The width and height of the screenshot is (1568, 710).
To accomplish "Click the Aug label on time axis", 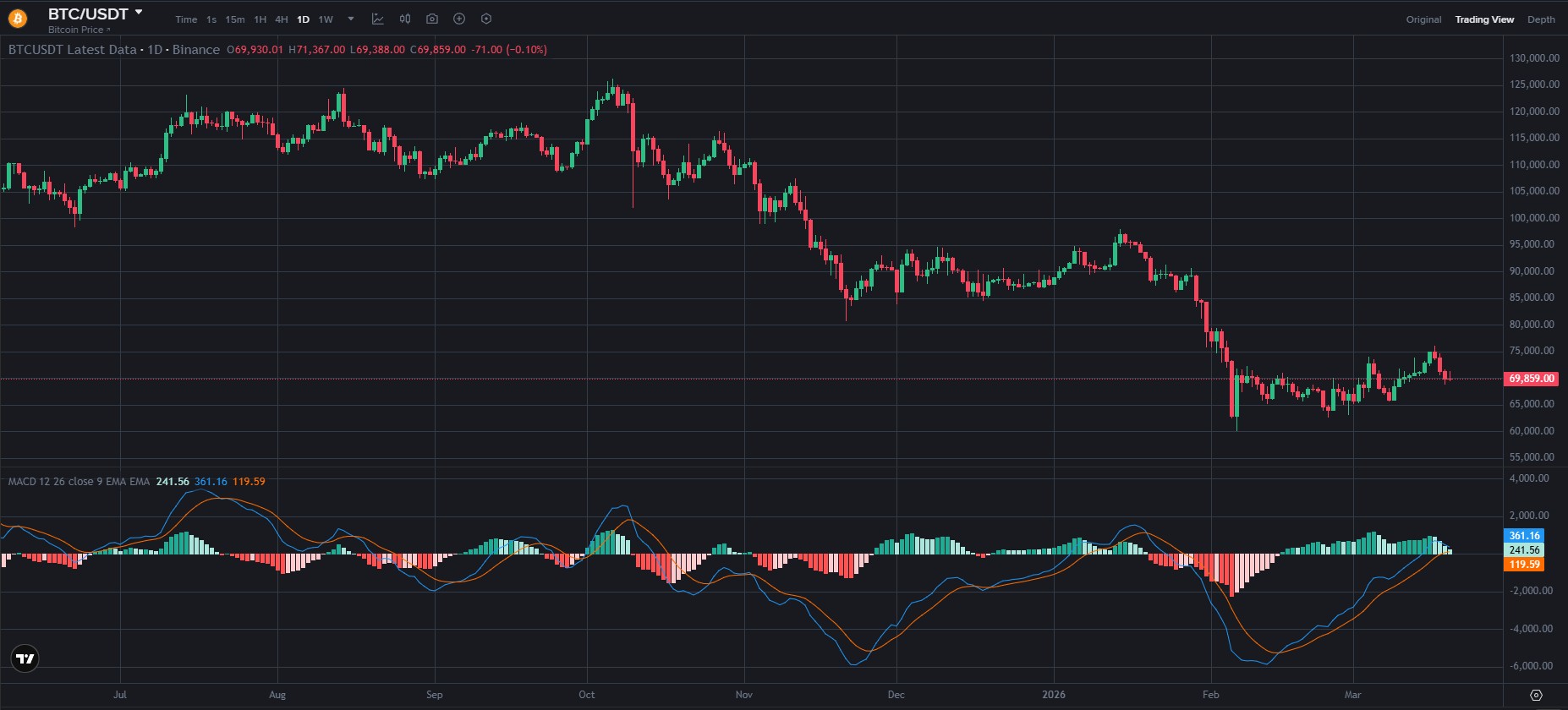I will point(277,695).
